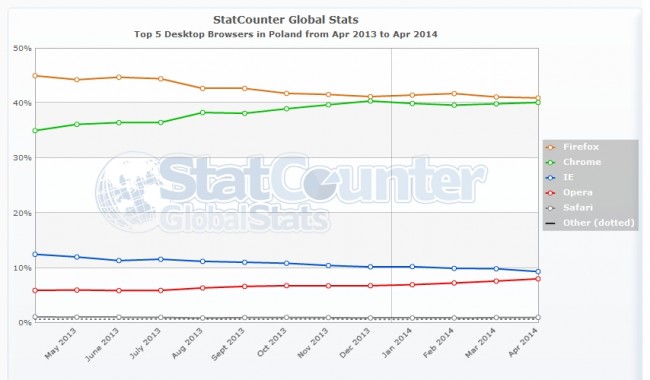Click the IE legend marker icon

(551, 178)
